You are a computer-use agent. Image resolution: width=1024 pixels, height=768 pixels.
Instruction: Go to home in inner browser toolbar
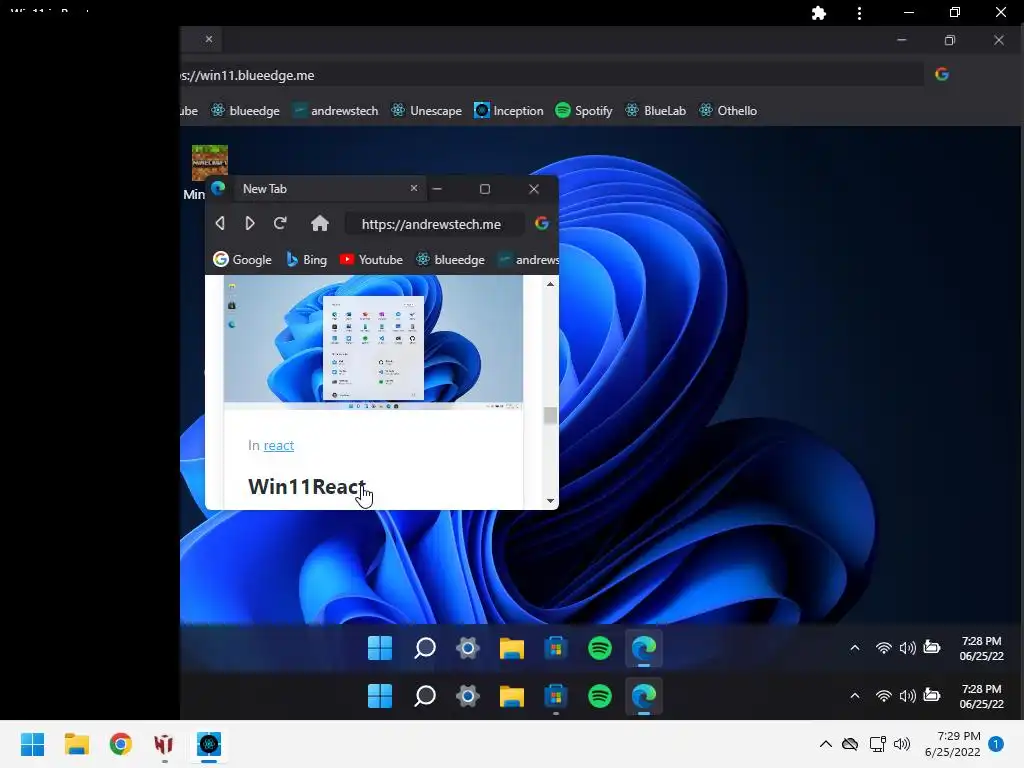tap(319, 223)
